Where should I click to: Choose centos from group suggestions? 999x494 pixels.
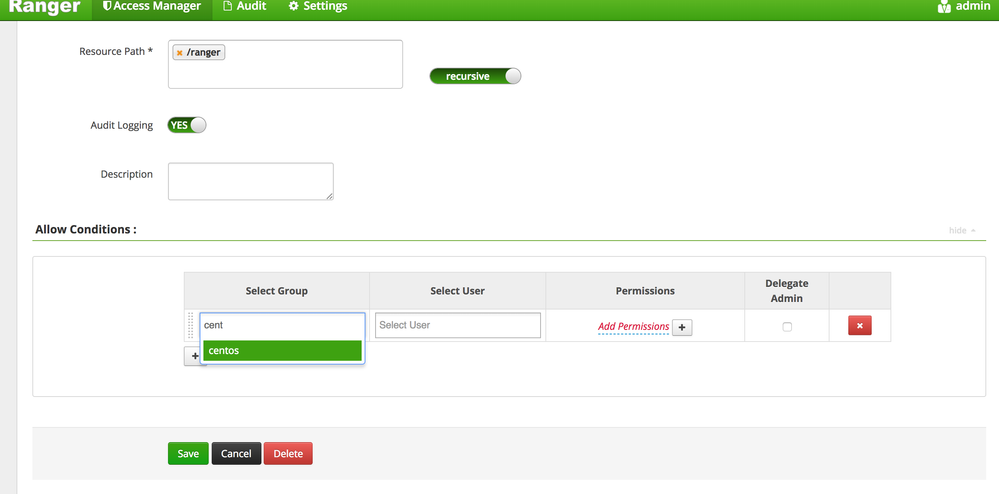point(282,351)
